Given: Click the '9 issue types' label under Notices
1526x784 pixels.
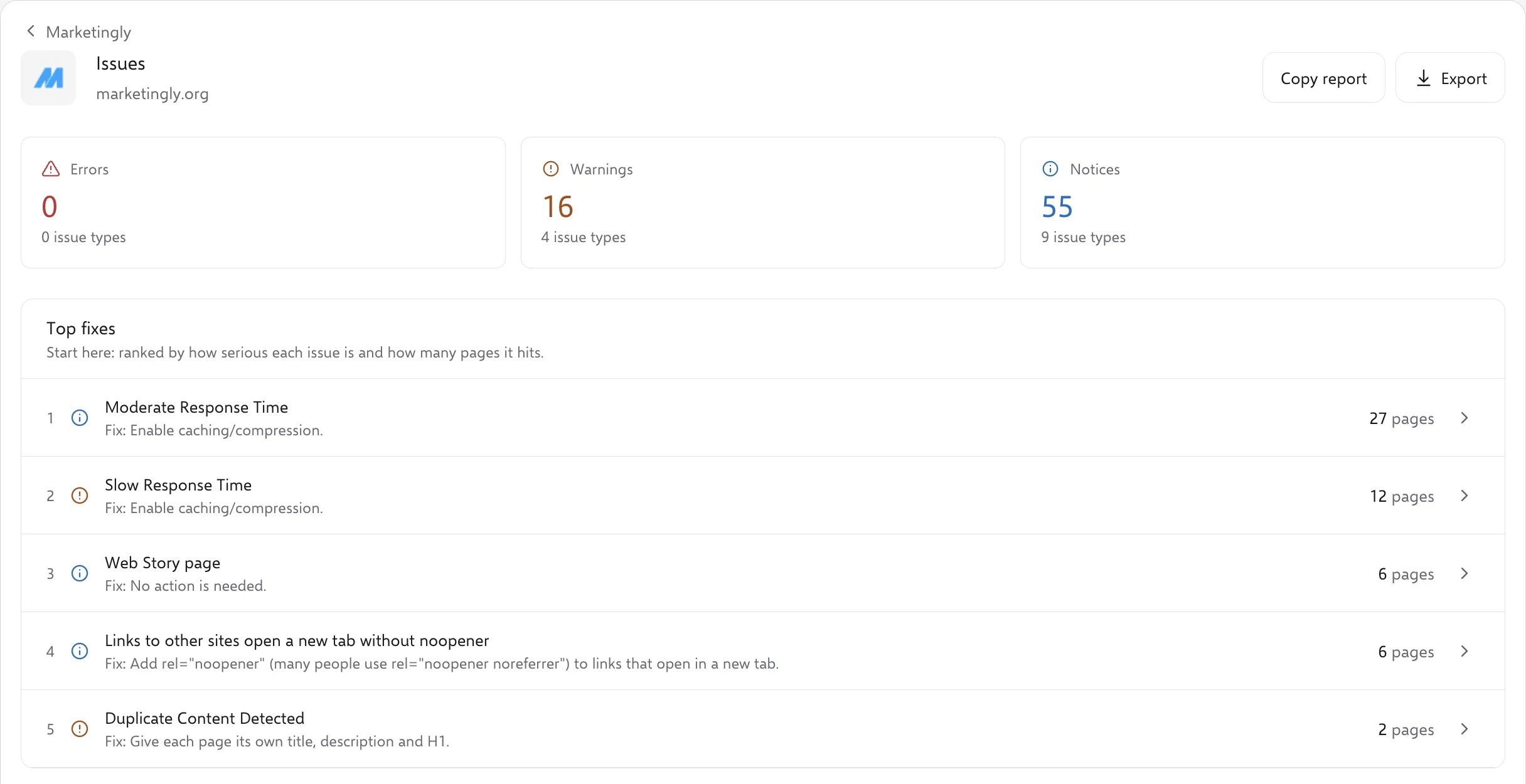Looking at the screenshot, I should 1084,237.
